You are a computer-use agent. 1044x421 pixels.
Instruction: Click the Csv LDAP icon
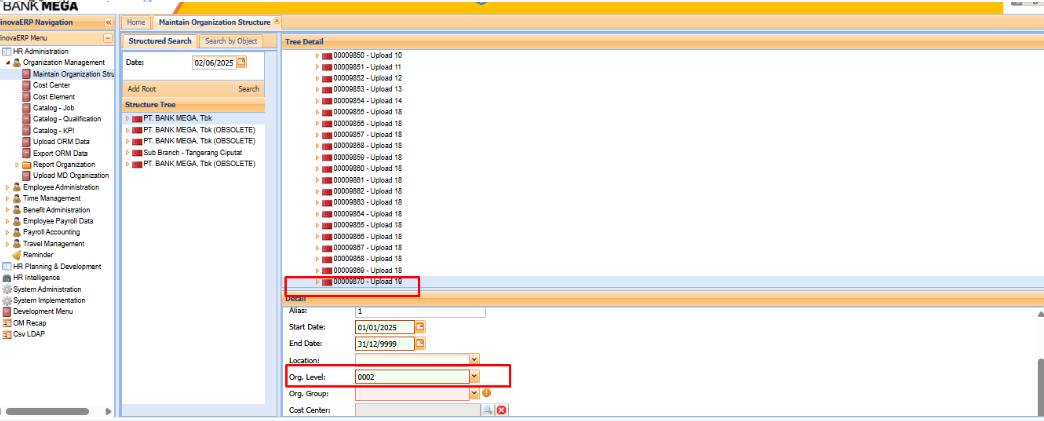pyautogui.click(x=7, y=334)
